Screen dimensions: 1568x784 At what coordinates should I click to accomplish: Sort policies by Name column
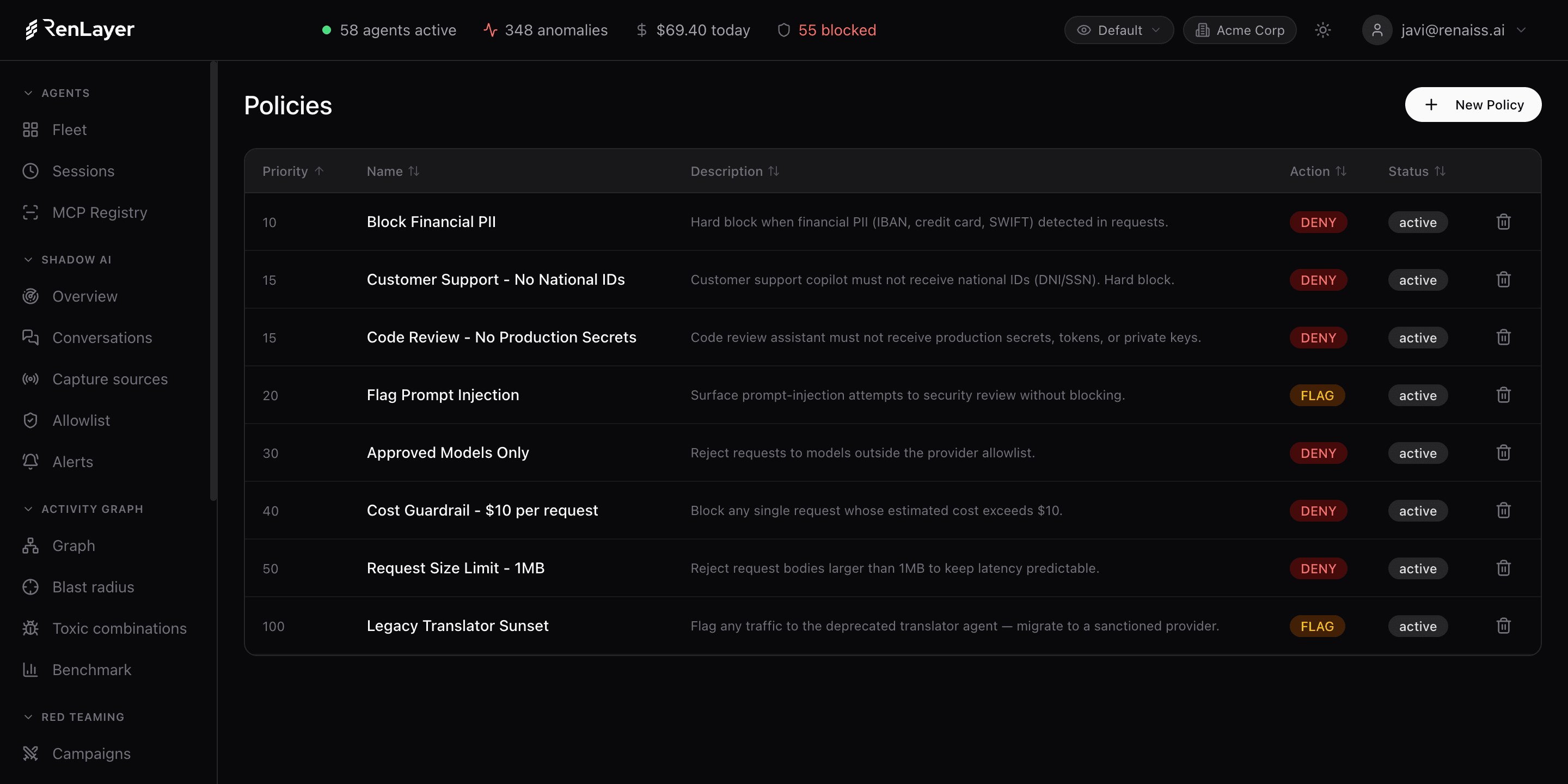393,171
